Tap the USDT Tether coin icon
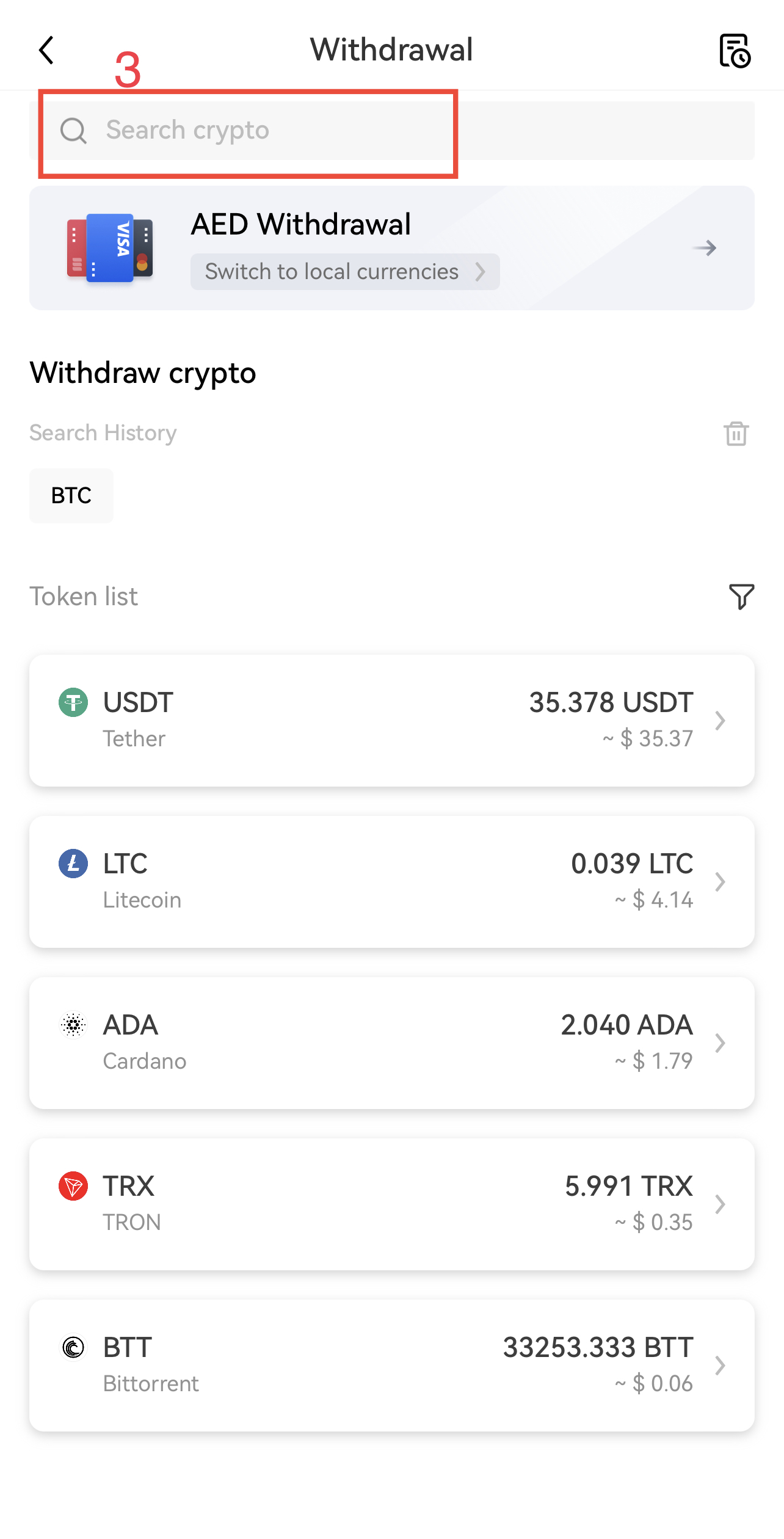784x1539 pixels. [73, 702]
